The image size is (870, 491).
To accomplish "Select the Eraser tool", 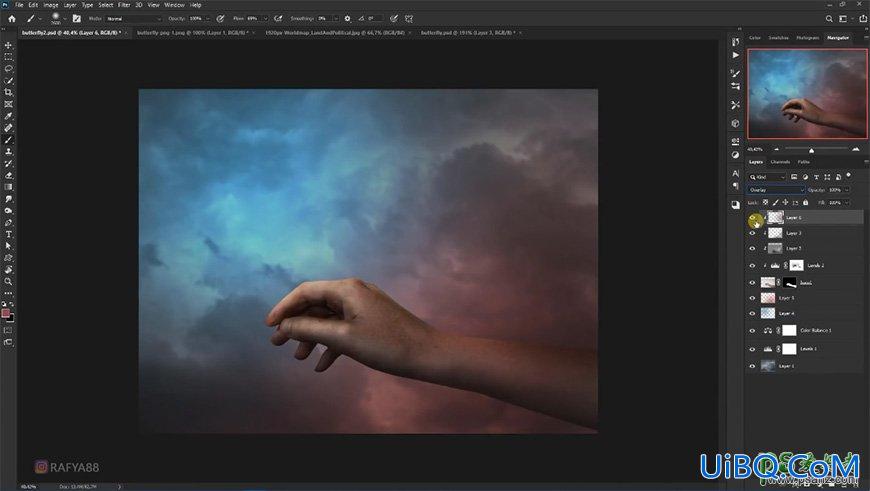I will click(x=8, y=175).
